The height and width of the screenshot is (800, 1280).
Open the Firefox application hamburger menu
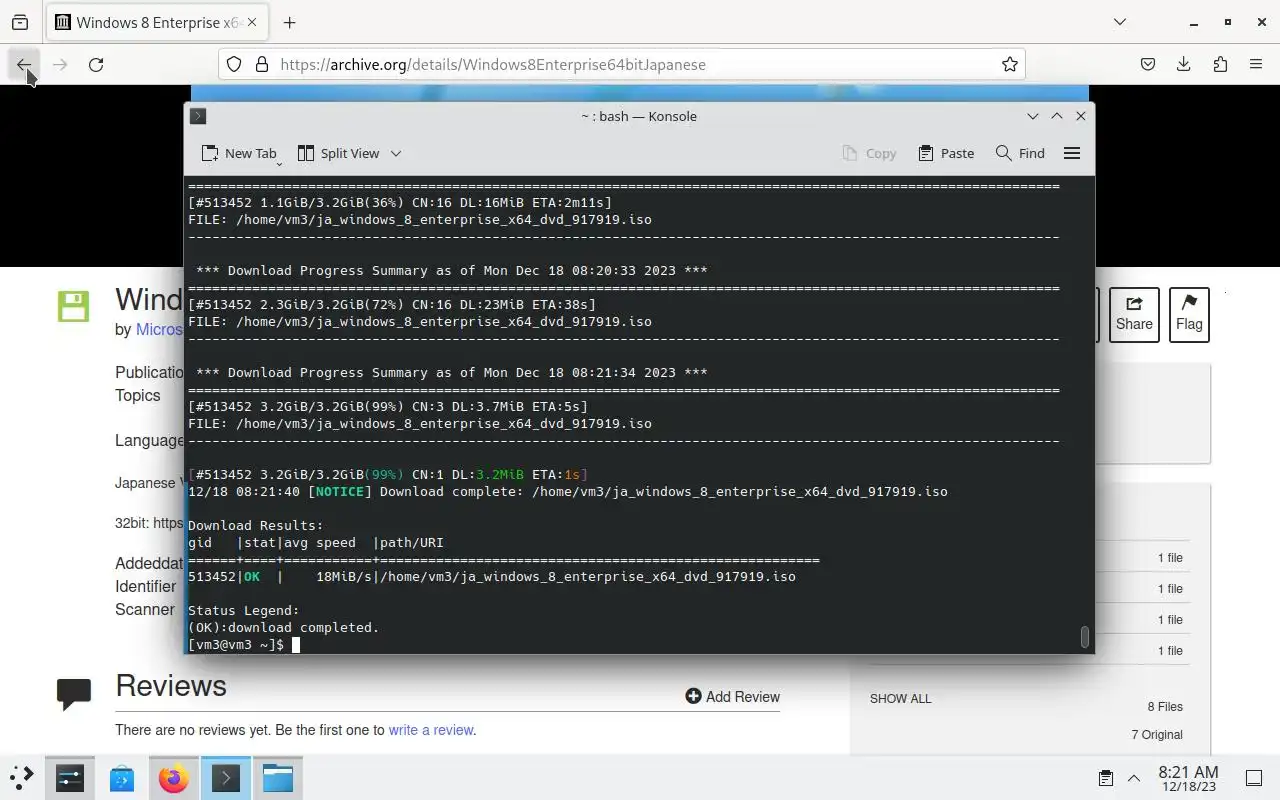coord(1256,64)
